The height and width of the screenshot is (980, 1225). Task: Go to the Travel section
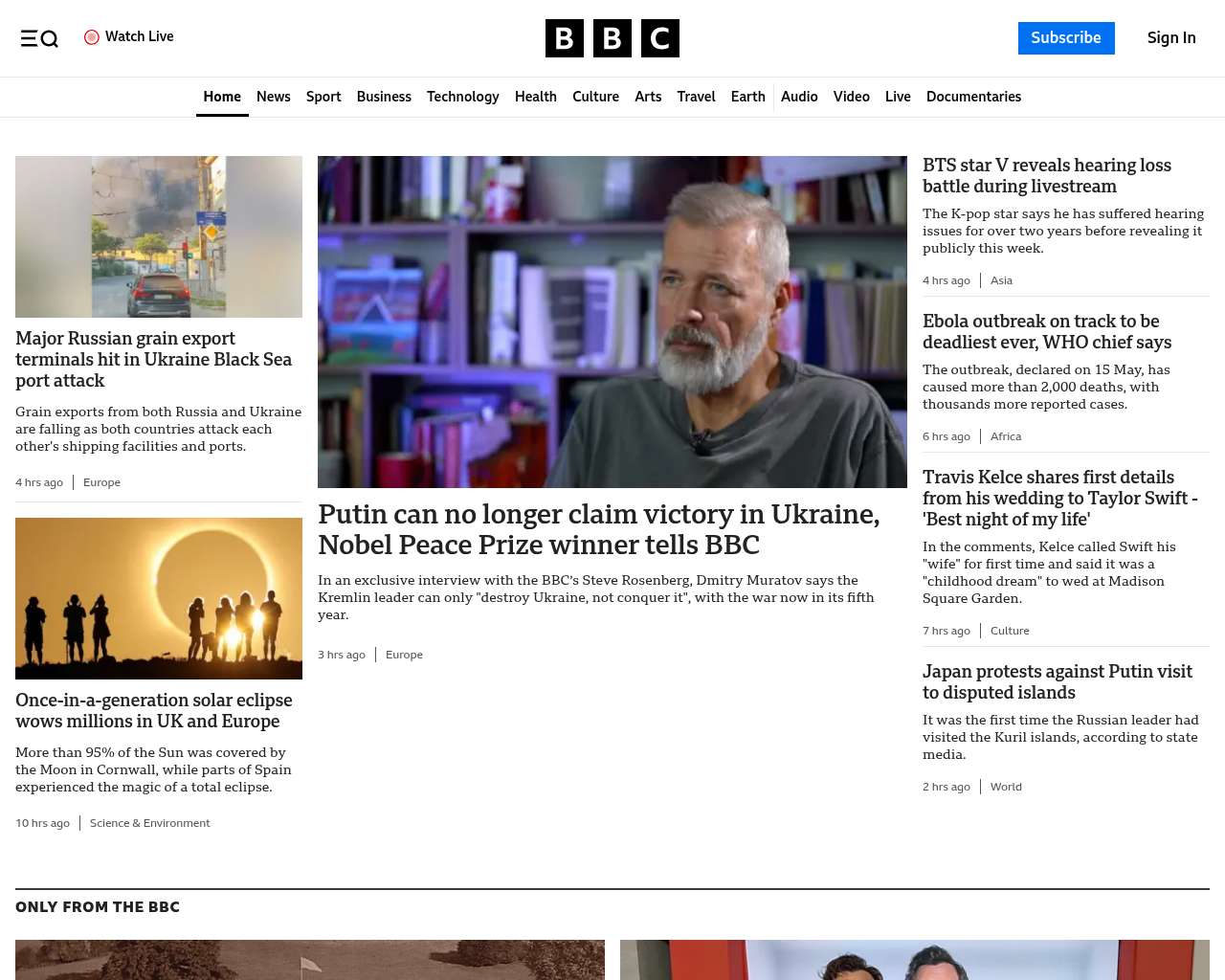coord(696,97)
